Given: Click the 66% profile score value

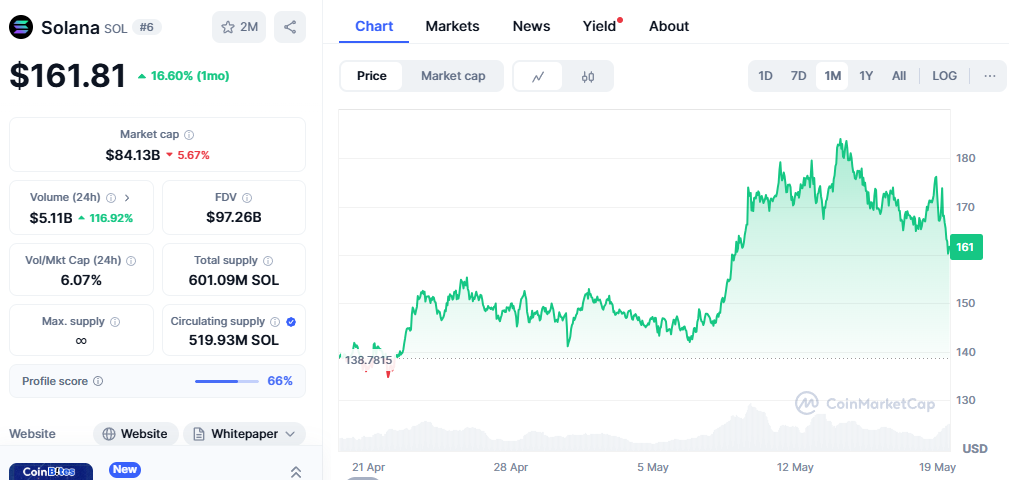Looking at the screenshot, I should coord(280,381).
